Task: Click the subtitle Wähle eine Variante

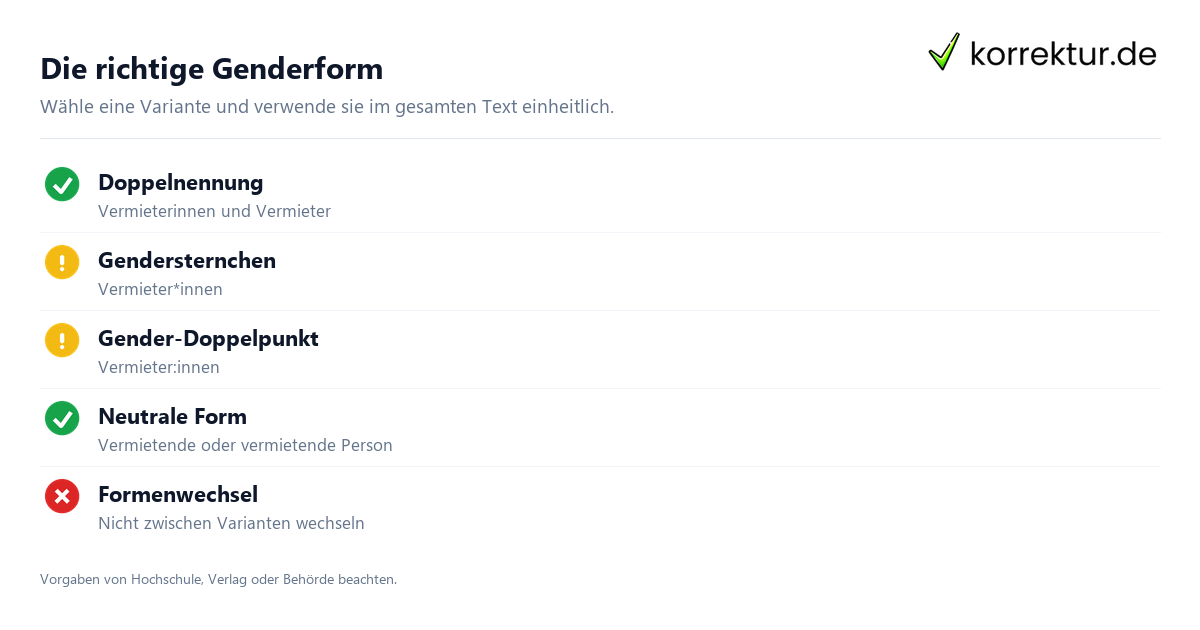Action: [327, 106]
